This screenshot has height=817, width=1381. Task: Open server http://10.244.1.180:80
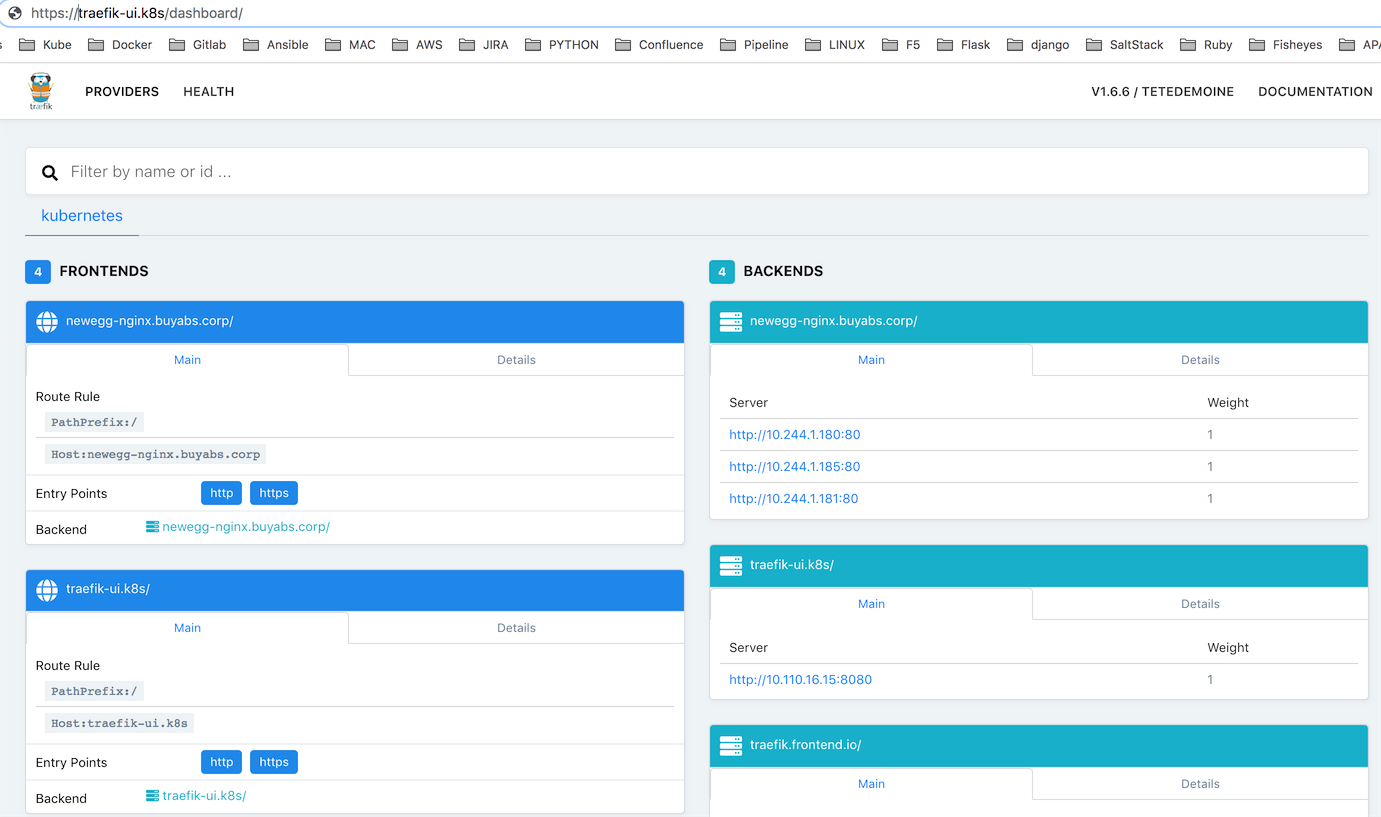pos(795,435)
